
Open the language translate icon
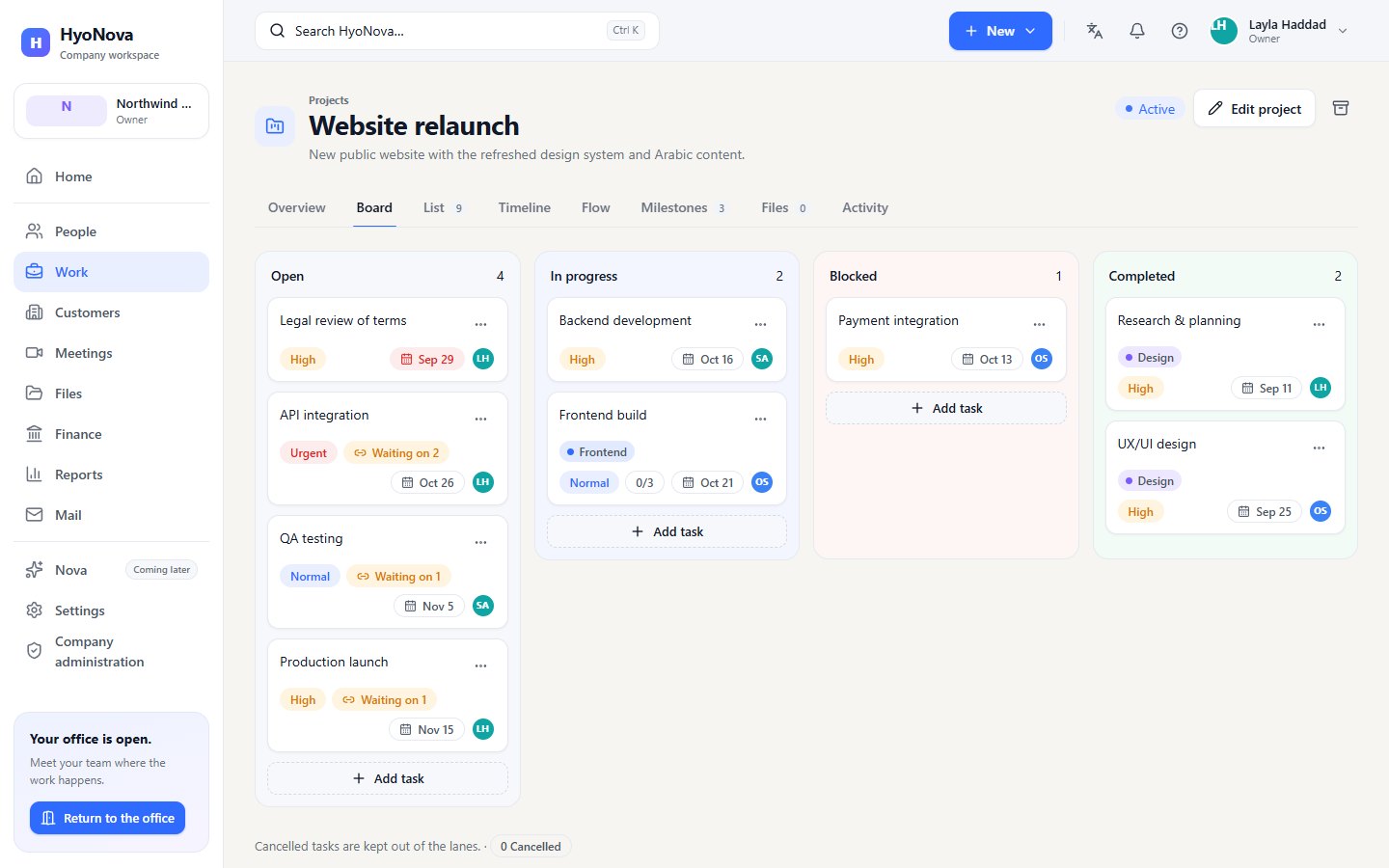[1095, 31]
